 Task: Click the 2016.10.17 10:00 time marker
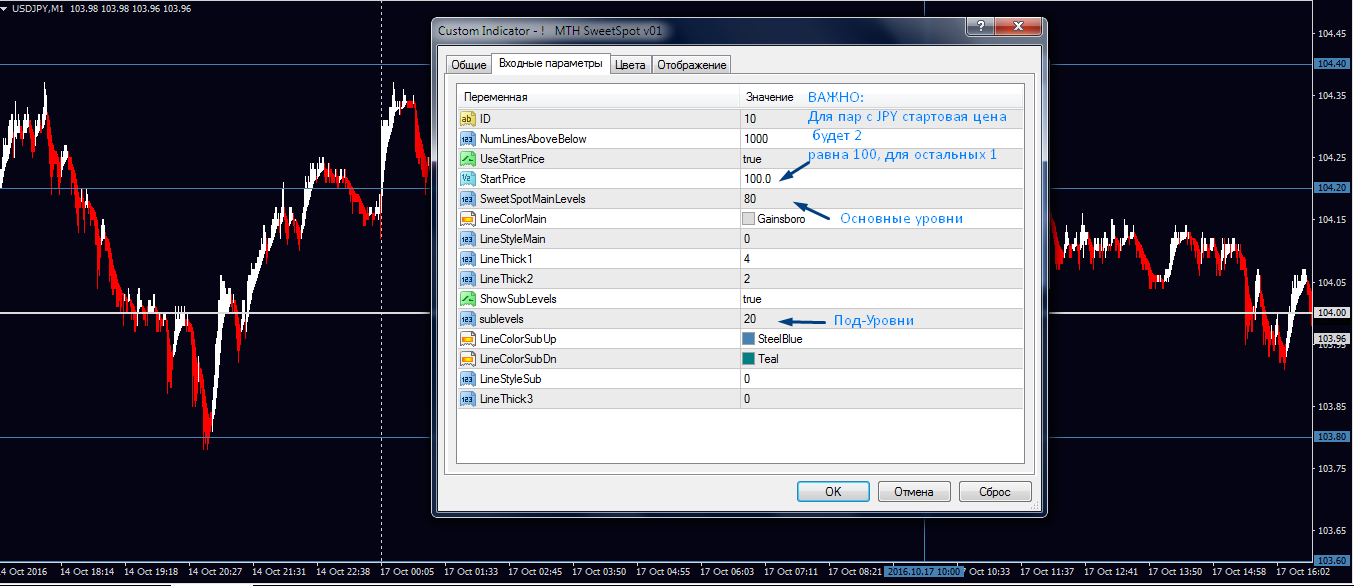click(x=925, y=572)
